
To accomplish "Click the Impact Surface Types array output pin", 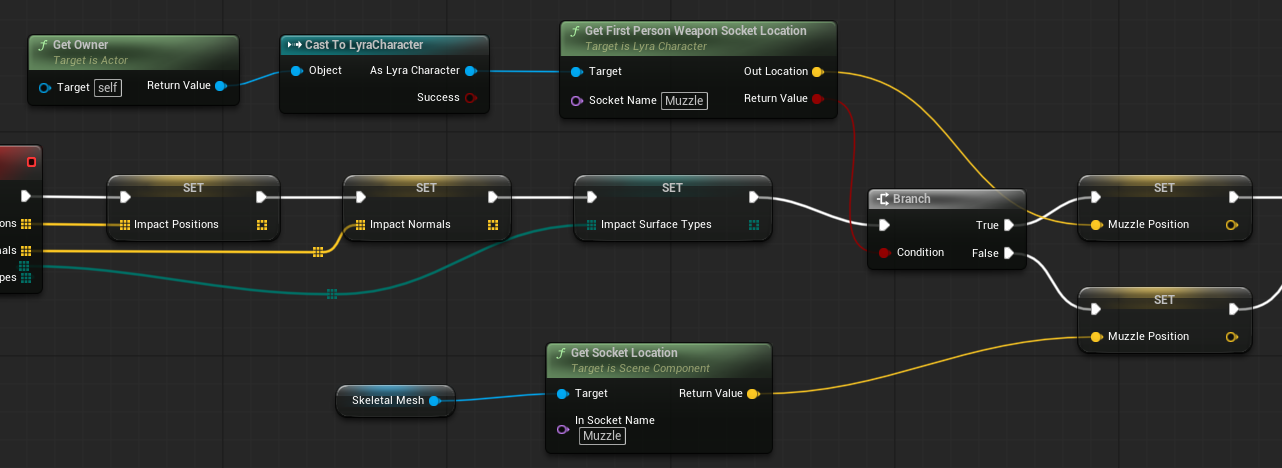I will click(753, 225).
